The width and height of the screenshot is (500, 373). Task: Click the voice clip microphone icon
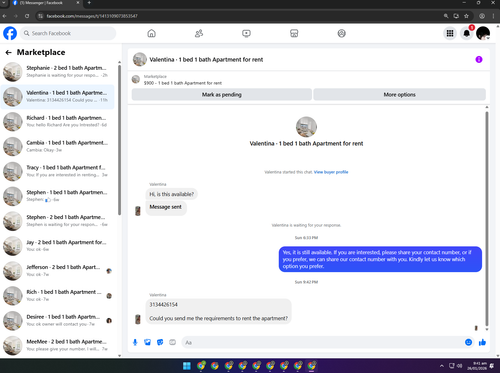tap(135, 342)
